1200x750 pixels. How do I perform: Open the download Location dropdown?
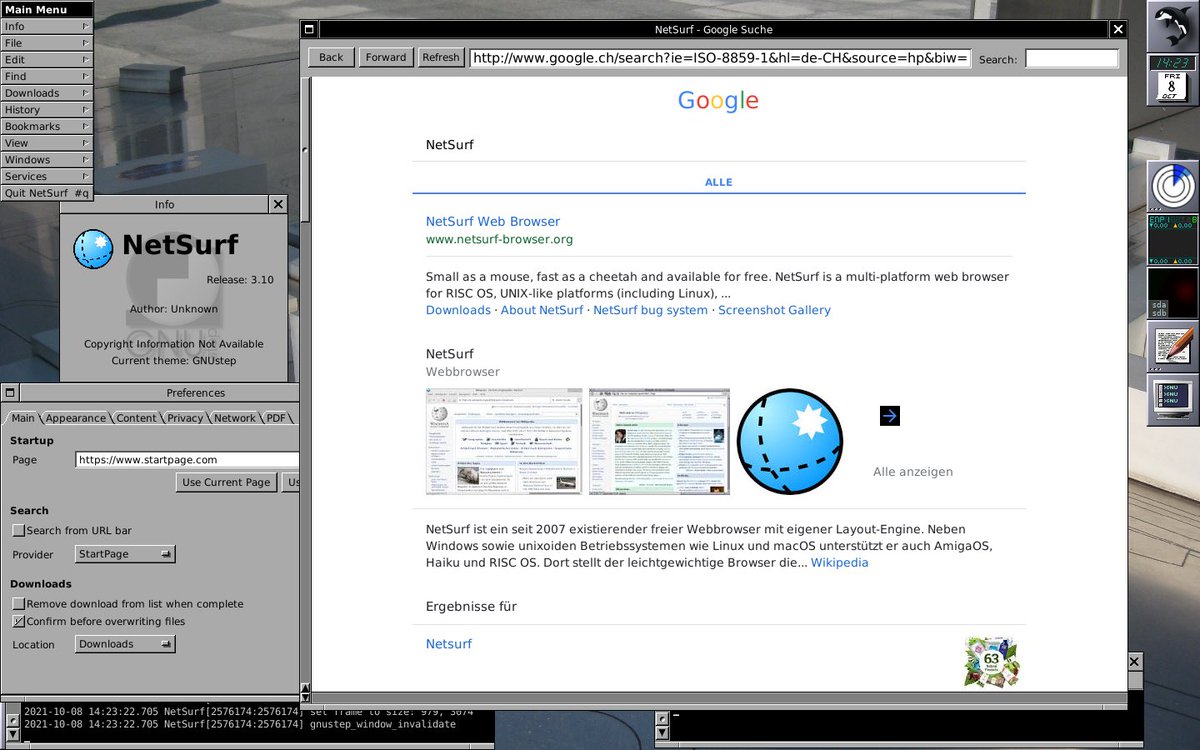tap(125, 644)
